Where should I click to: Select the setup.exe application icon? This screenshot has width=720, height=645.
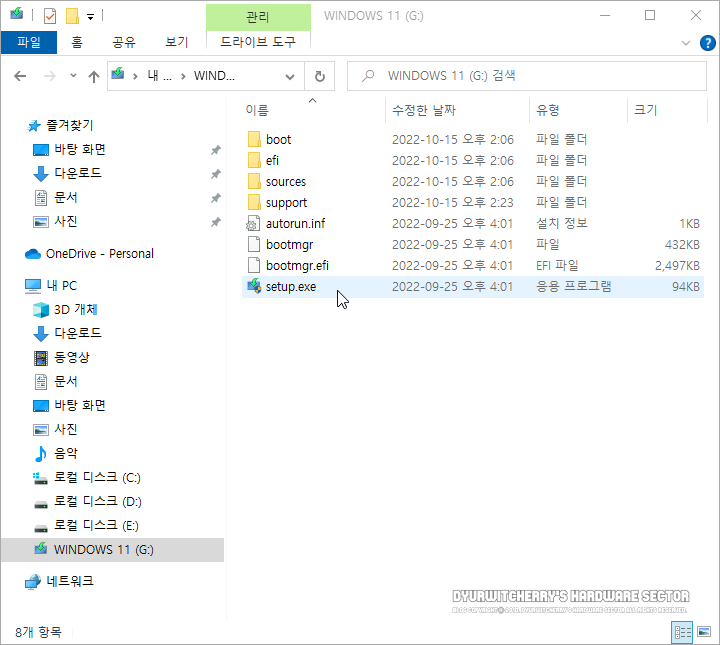click(x=254, y=286)
